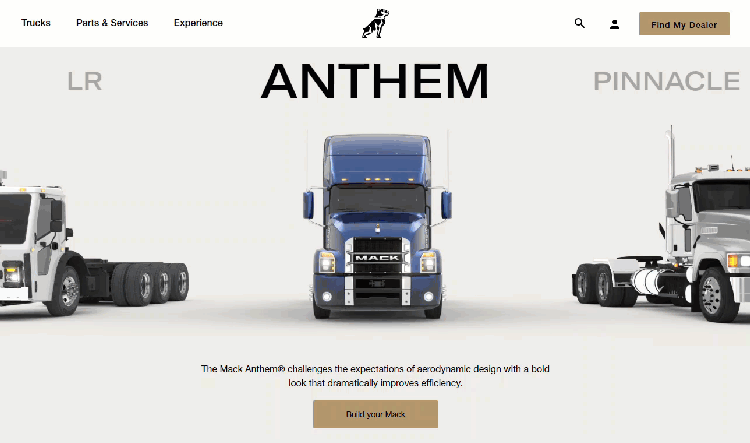Click the Mack bulldog logo
This screenshot has width=750, height=443.
tap(375, 23)
